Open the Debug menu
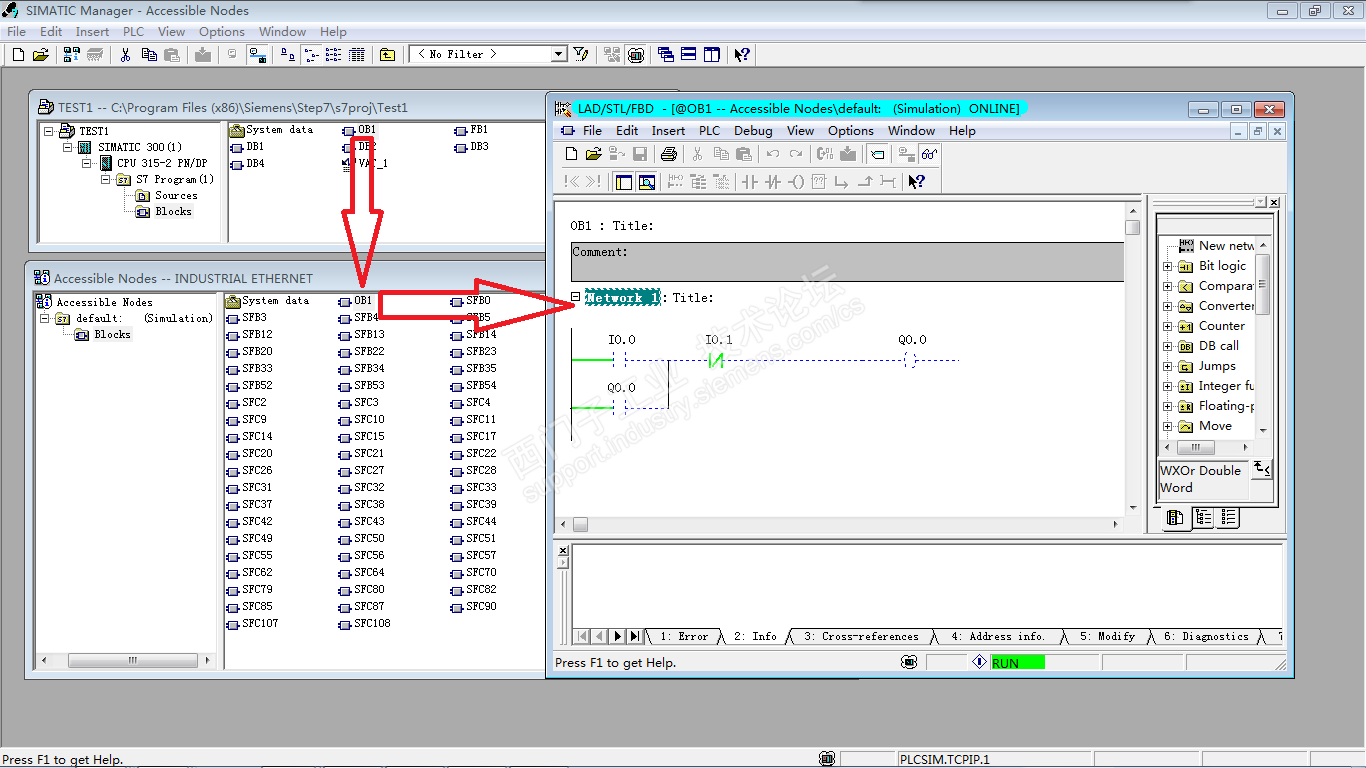1366x768 pixels. 752,131
